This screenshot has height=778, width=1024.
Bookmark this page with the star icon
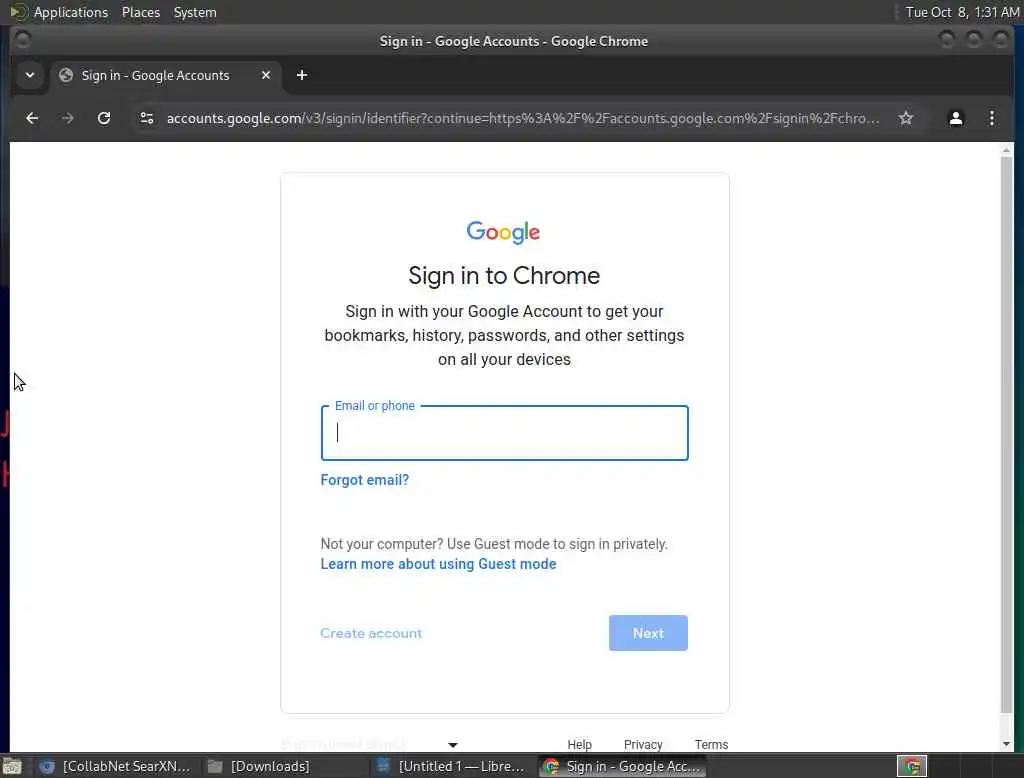pyautogui.click(x=905, y=118)
